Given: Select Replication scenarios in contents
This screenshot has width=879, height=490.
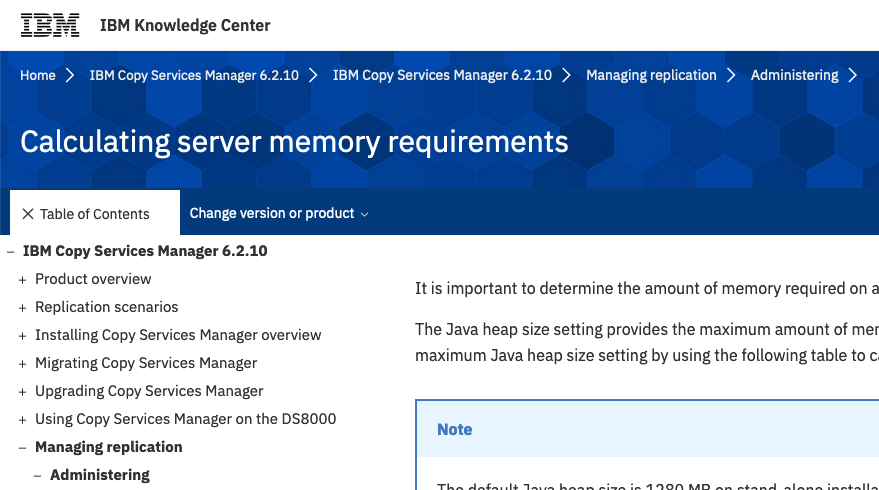Looking at the screenshot, I should [x=106, y=307].
